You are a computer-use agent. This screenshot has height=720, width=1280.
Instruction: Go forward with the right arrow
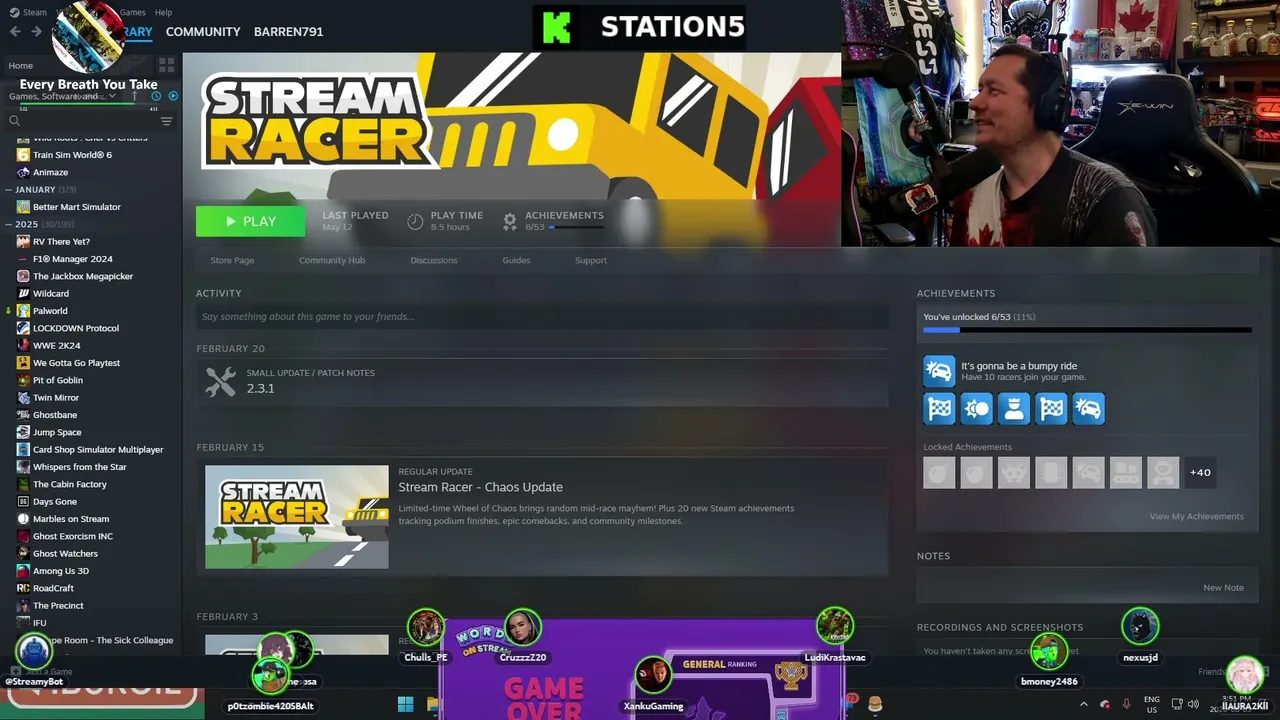[x=36, y=31]
